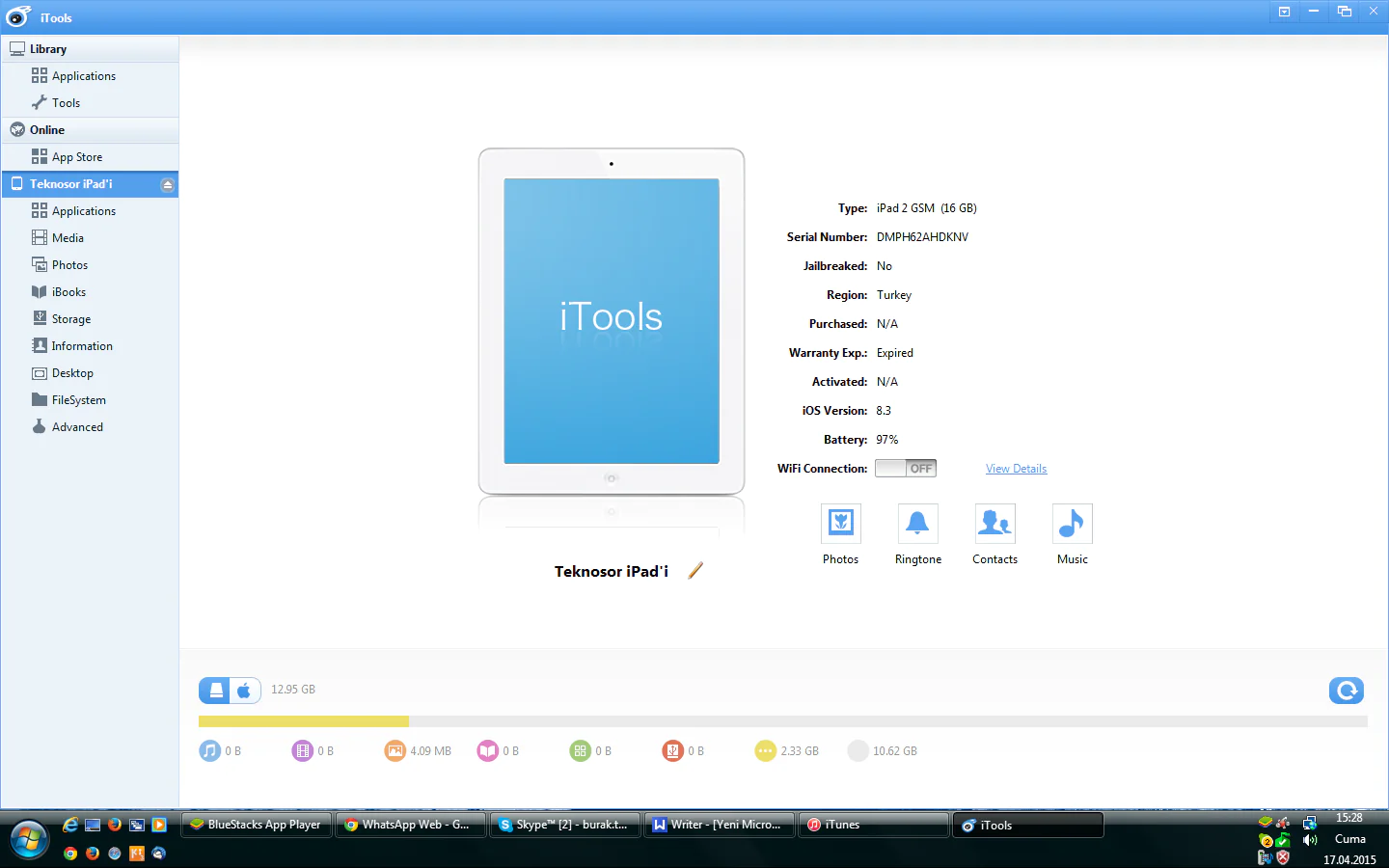Click the View Details link

pyautogui.click(x=1016, y=468)
